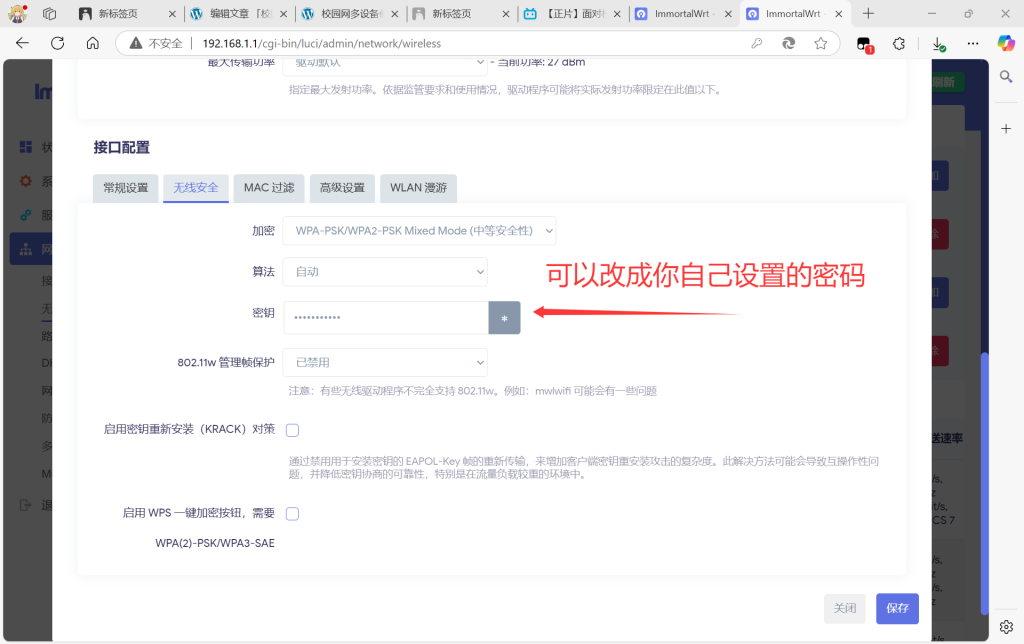Open the Copilot icon in the toolbar
Viewport: 1024px width, 644px height.
coord(1005,44)
